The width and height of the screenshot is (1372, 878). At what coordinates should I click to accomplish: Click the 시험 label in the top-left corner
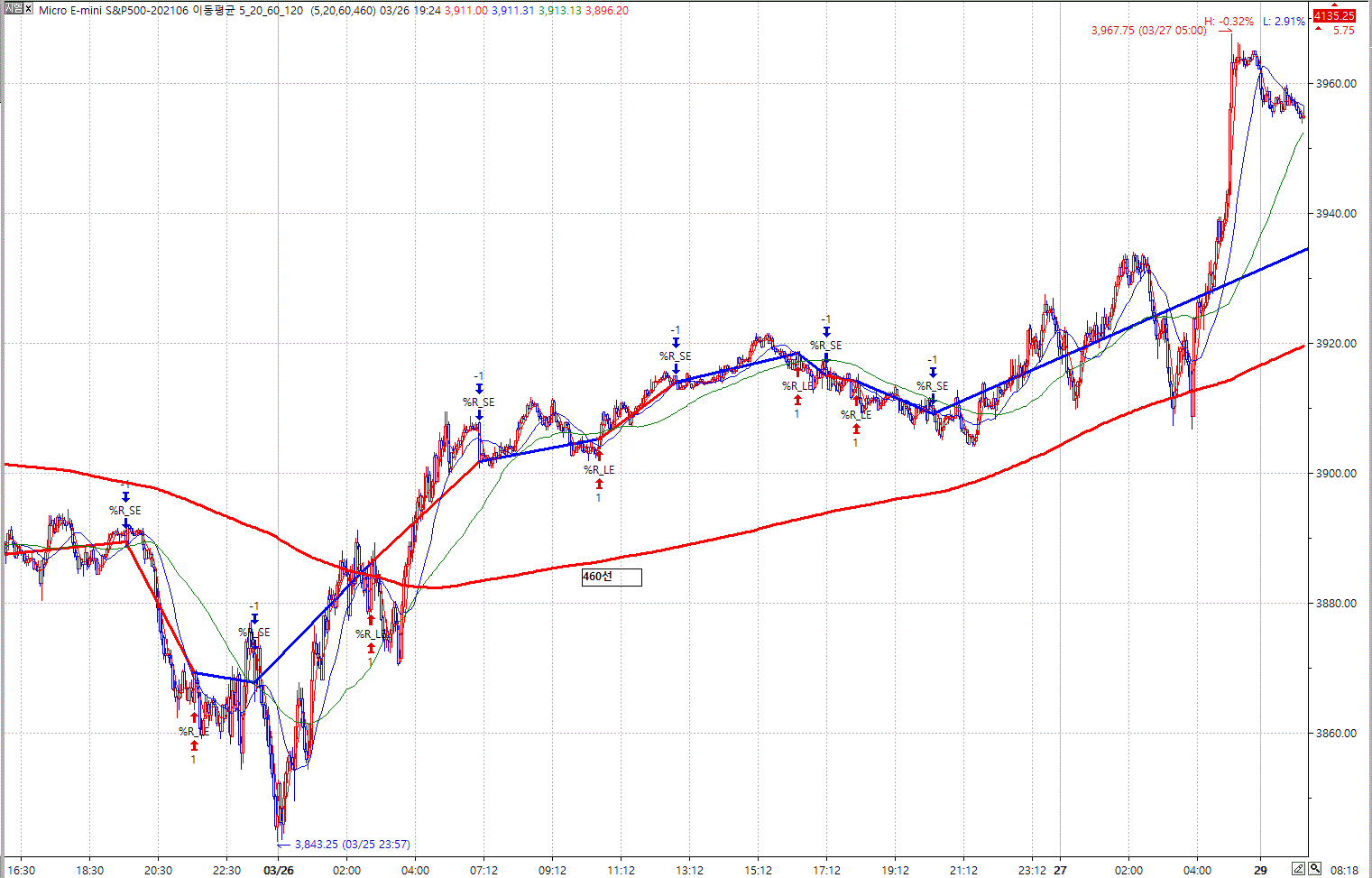(14, 9)
